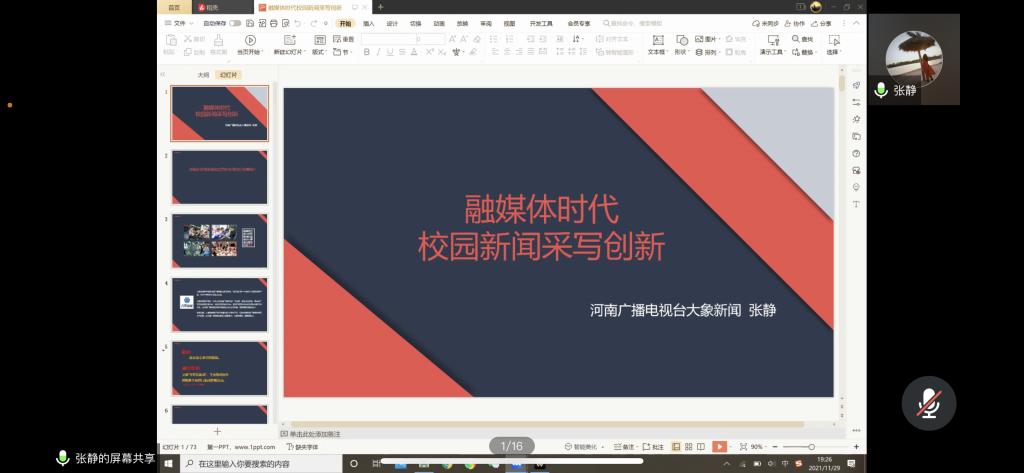This screenshot has height=473, width=1024.
Task: Click the 演示工具 presentation tools icon
Action: pos(771,40)
